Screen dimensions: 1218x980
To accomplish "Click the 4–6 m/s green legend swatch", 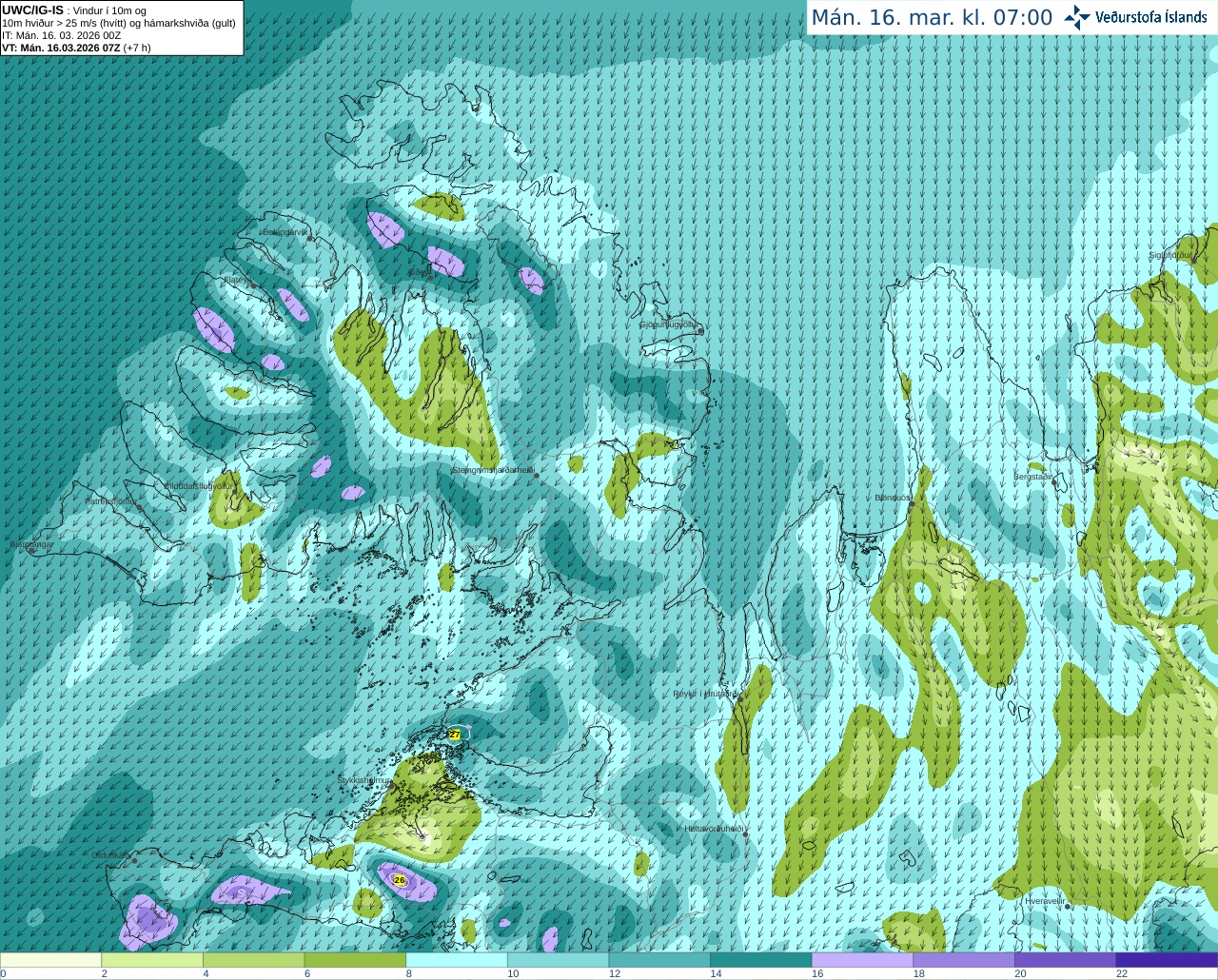I will click(253, 960).
